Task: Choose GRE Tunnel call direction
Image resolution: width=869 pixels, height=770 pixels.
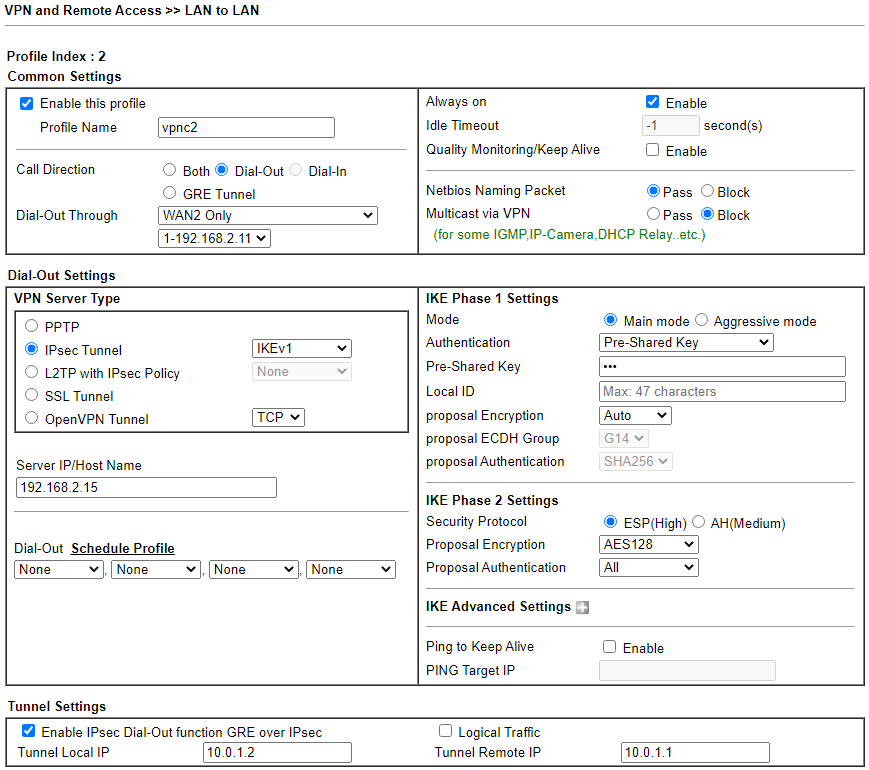Action: click(169, 193)
